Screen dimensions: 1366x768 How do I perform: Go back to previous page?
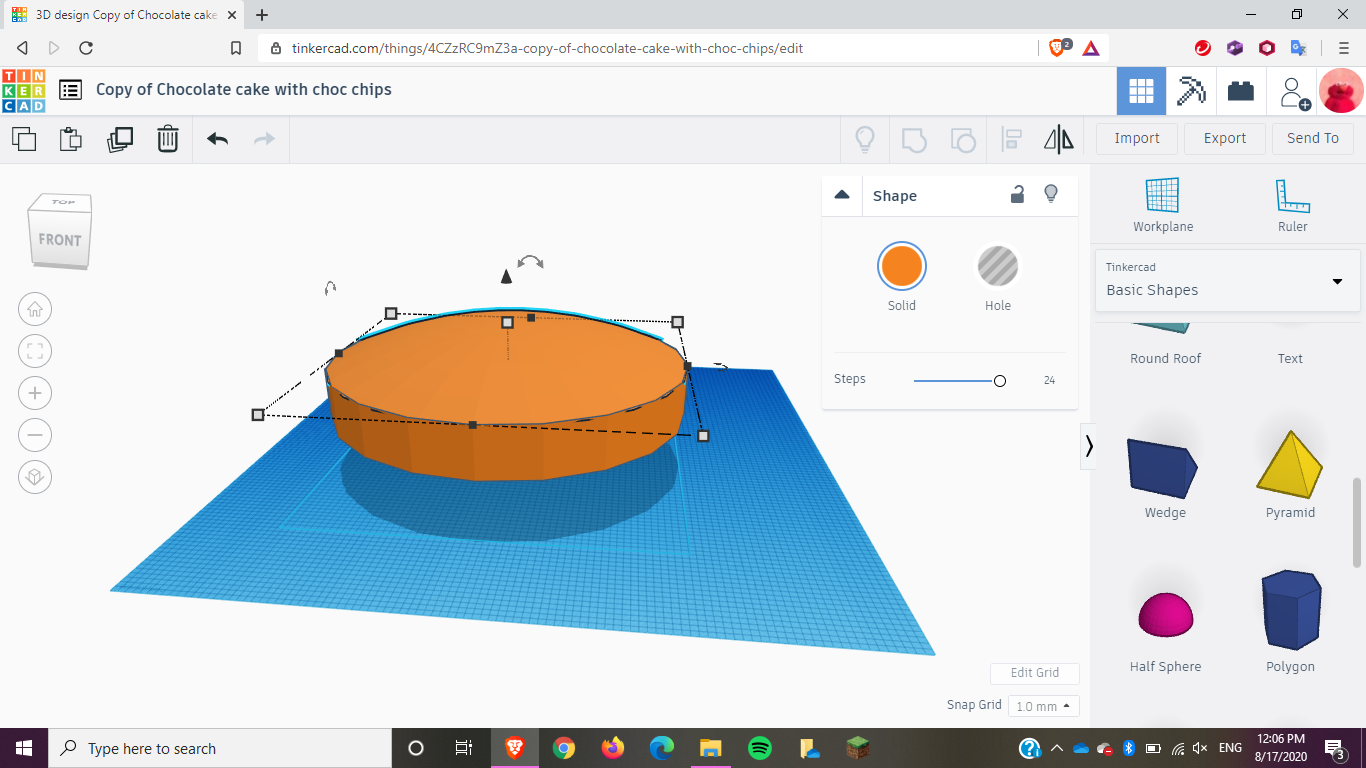click(22, 48)
